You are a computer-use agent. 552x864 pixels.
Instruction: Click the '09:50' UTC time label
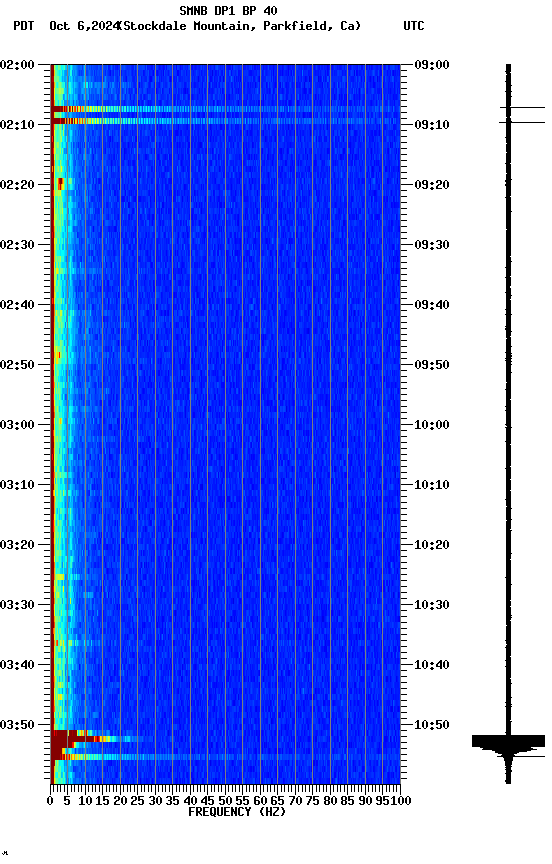click(432, 365)
